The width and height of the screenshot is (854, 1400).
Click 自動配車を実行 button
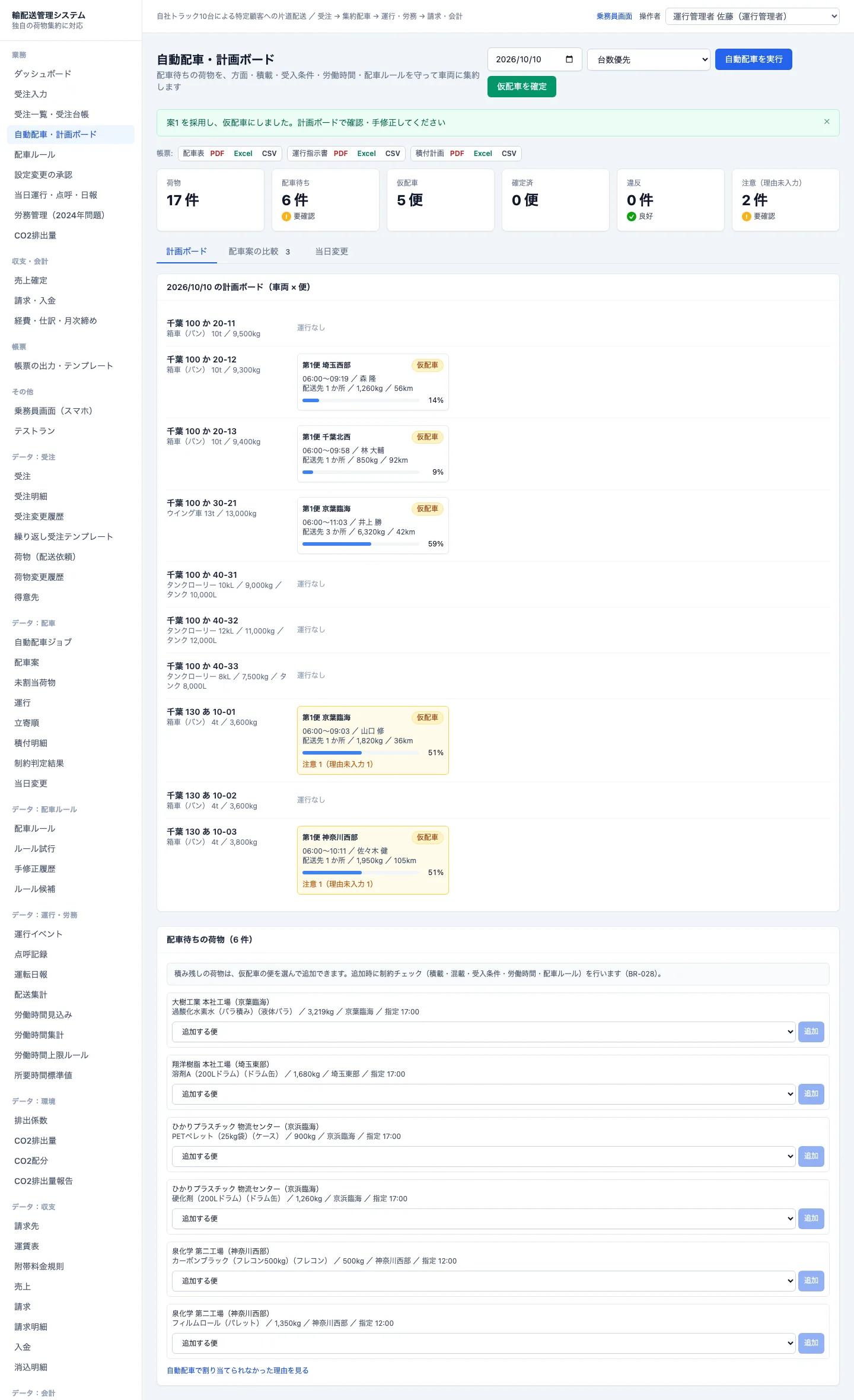pyautogui.click(x=754, y=59)
